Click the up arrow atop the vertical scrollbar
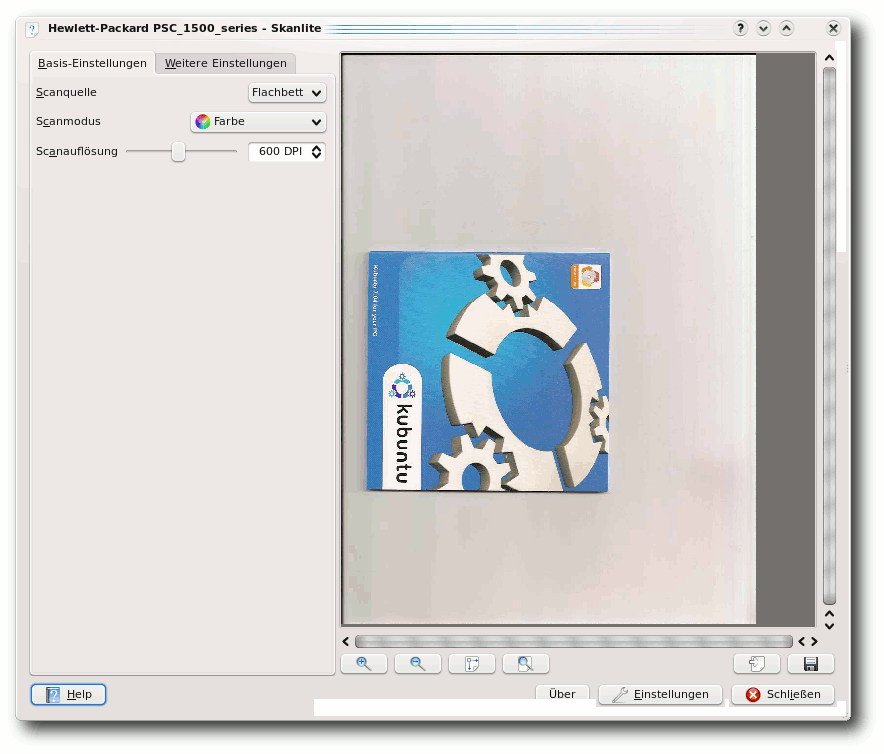 pos(829,58)
